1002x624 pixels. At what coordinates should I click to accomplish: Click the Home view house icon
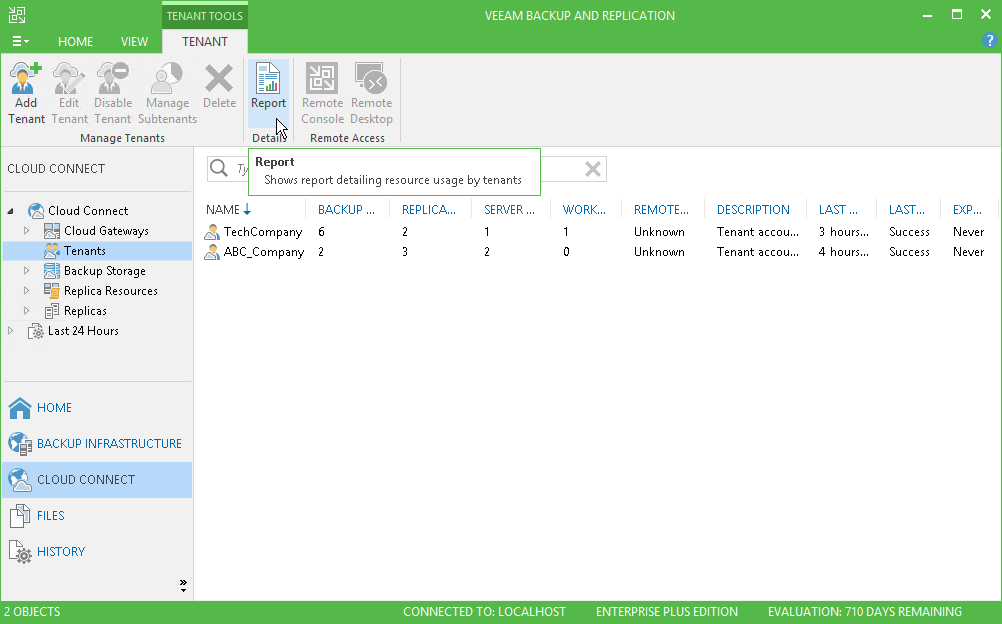click(20, 407)
